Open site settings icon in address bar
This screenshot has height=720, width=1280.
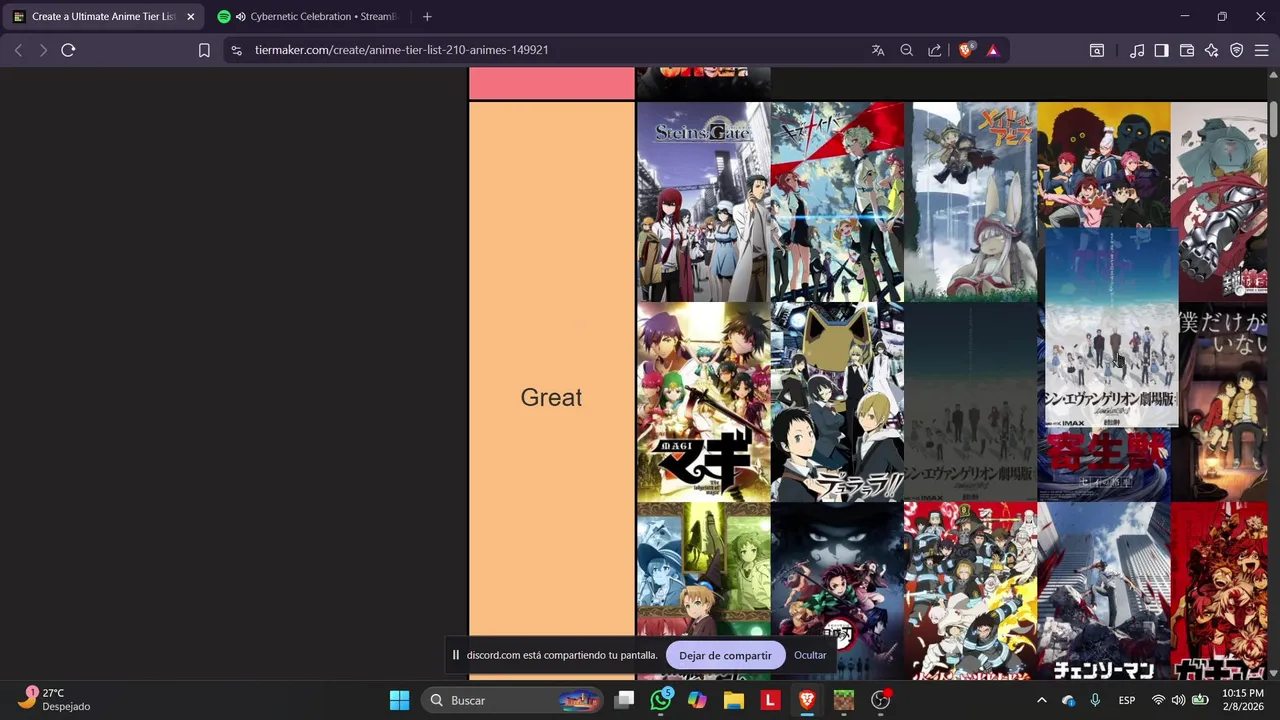pyautogui.click(x=236, y=50)
